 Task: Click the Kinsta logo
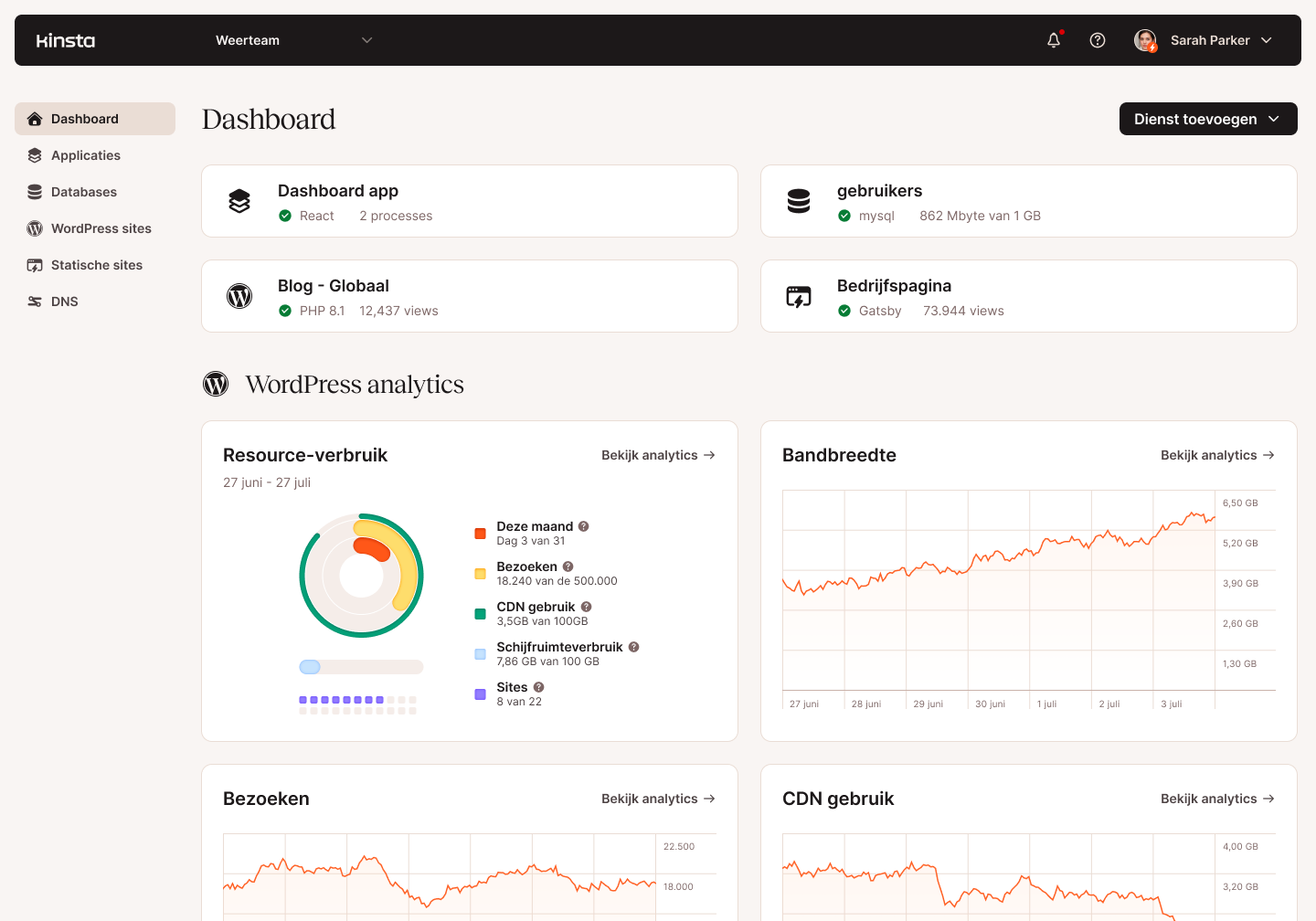(65, 40)
